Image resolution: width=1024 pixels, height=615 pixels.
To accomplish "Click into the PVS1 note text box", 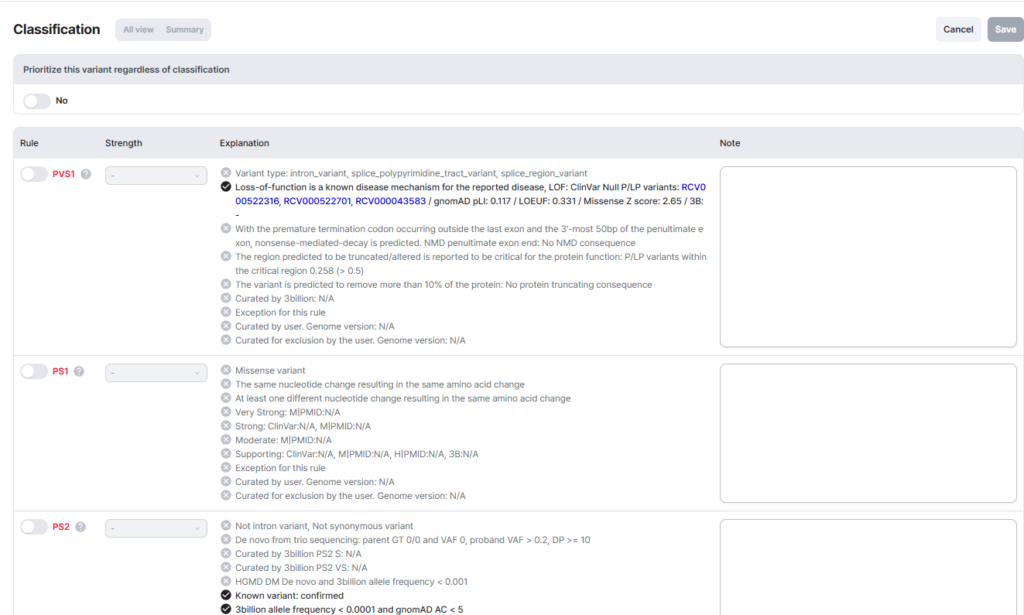I will (x=868, y=256).
